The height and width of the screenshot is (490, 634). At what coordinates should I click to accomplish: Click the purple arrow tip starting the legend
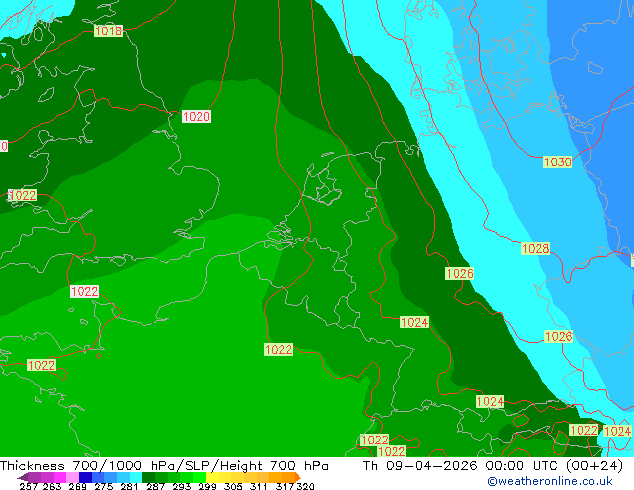pyautogui.click(x=22, y=477)
